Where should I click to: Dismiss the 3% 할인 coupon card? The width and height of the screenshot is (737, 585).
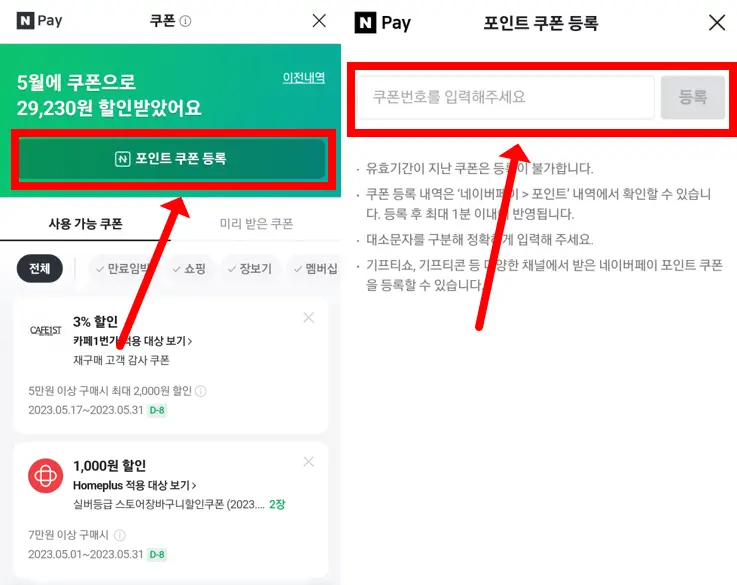(309, 318)
